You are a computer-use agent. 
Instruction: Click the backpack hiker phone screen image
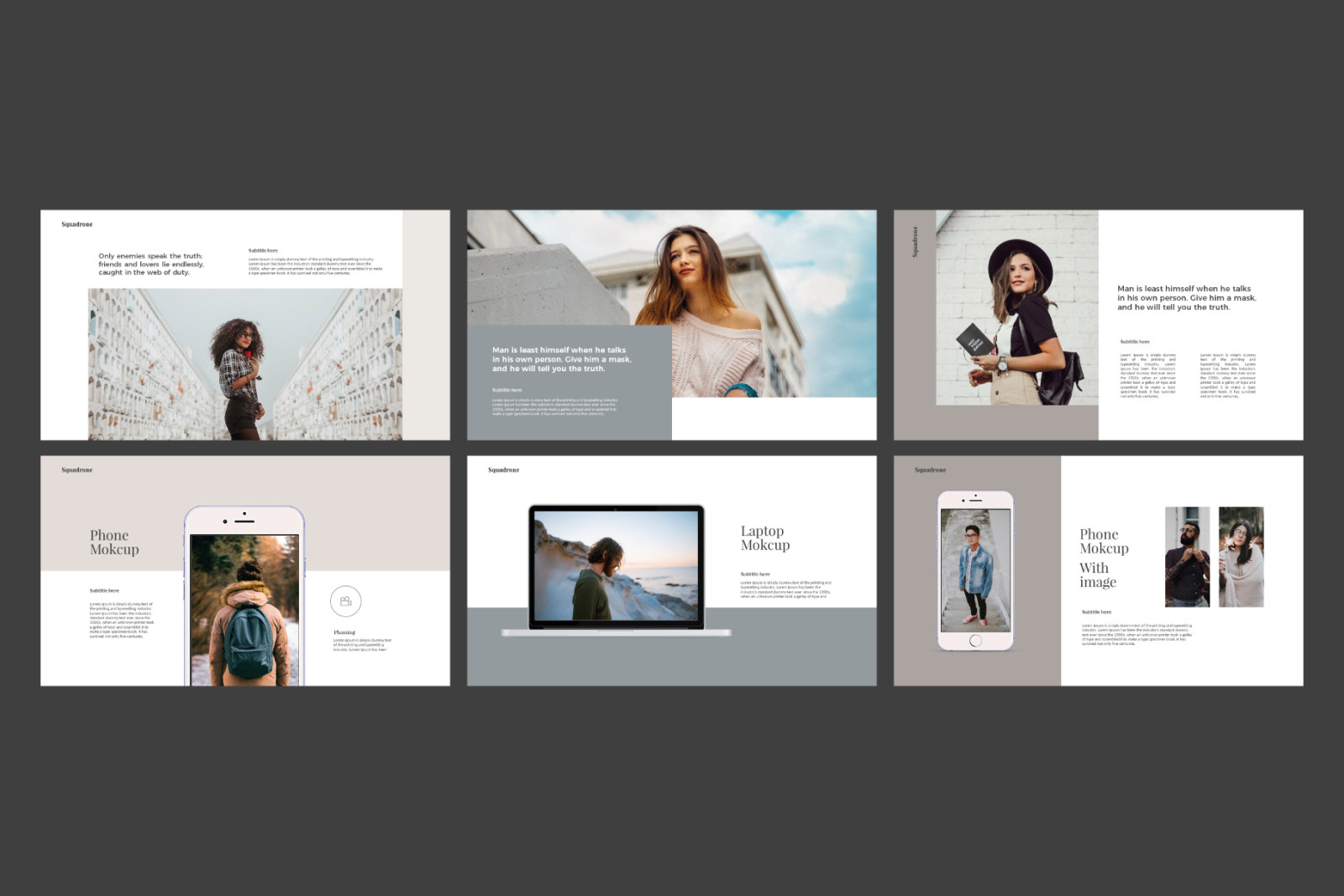[244, 609]
